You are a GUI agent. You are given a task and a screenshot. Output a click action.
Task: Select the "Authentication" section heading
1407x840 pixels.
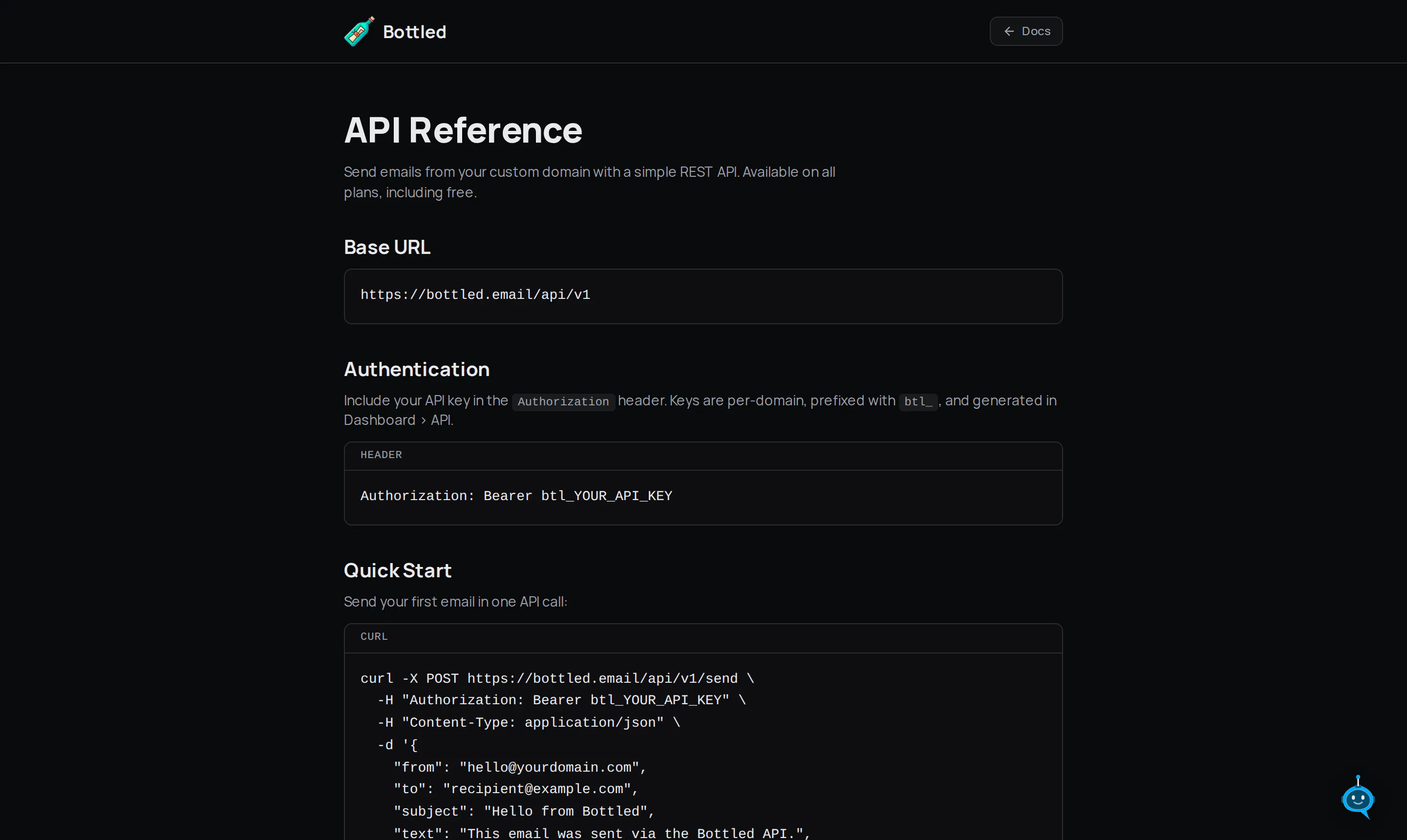point(417,369)
